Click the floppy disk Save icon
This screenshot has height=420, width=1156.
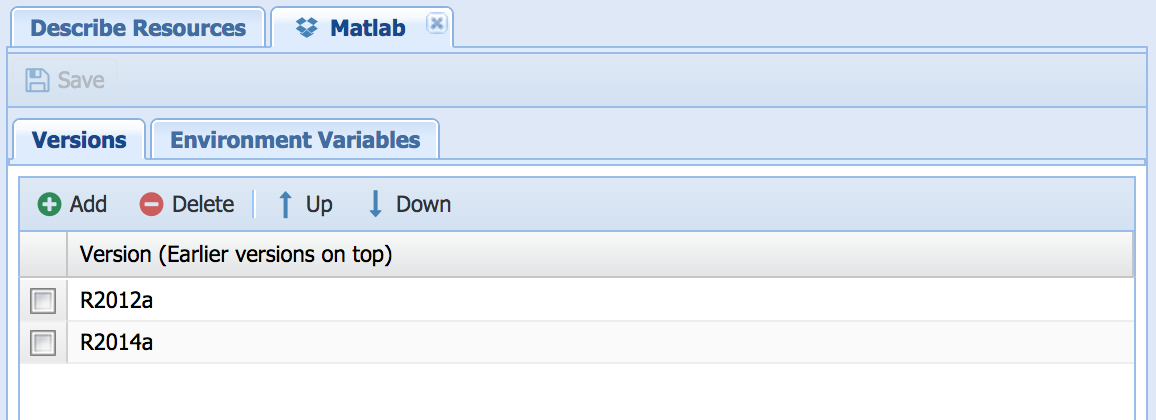point(37,80)
